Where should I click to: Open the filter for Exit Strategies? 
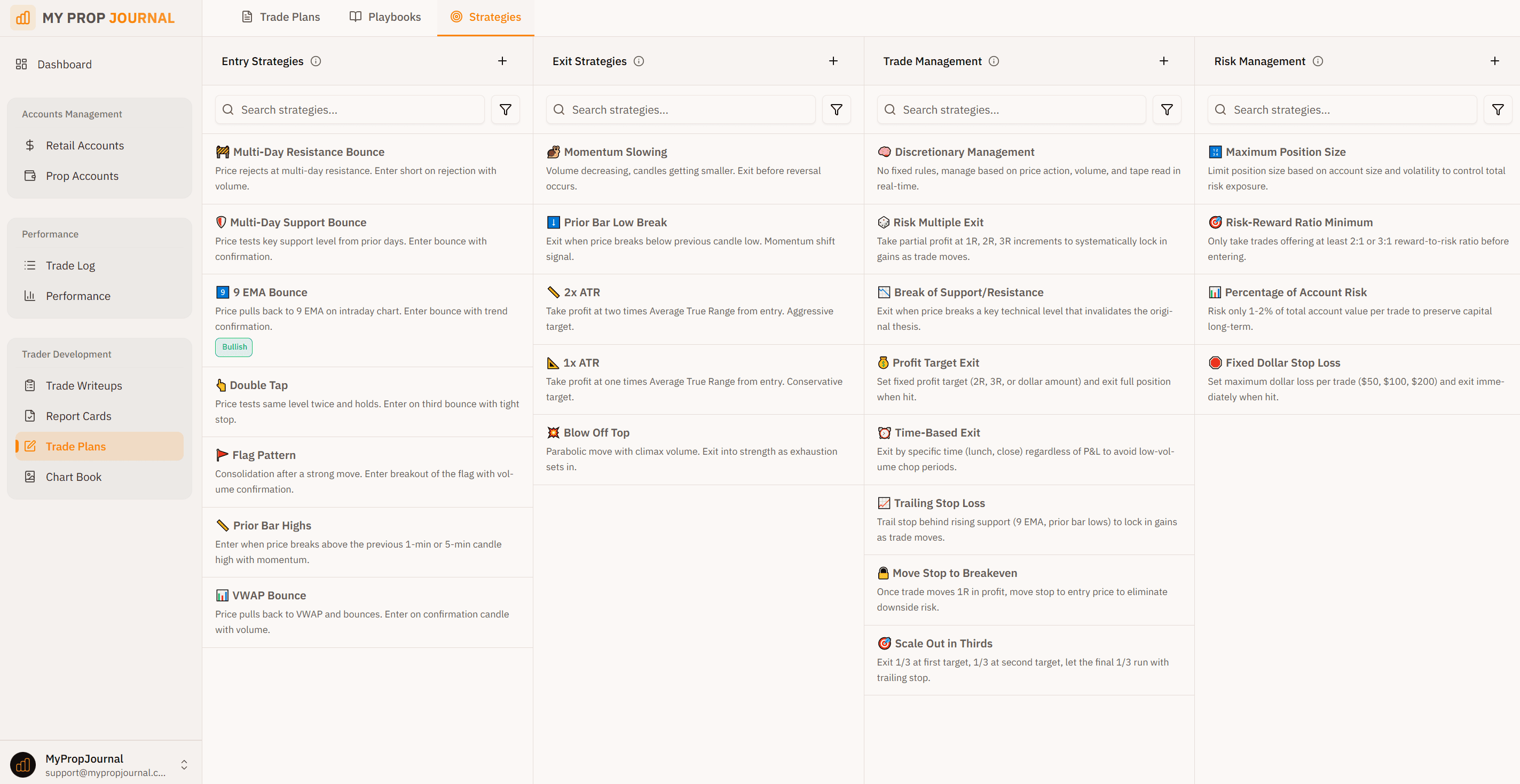click(837, 110)
